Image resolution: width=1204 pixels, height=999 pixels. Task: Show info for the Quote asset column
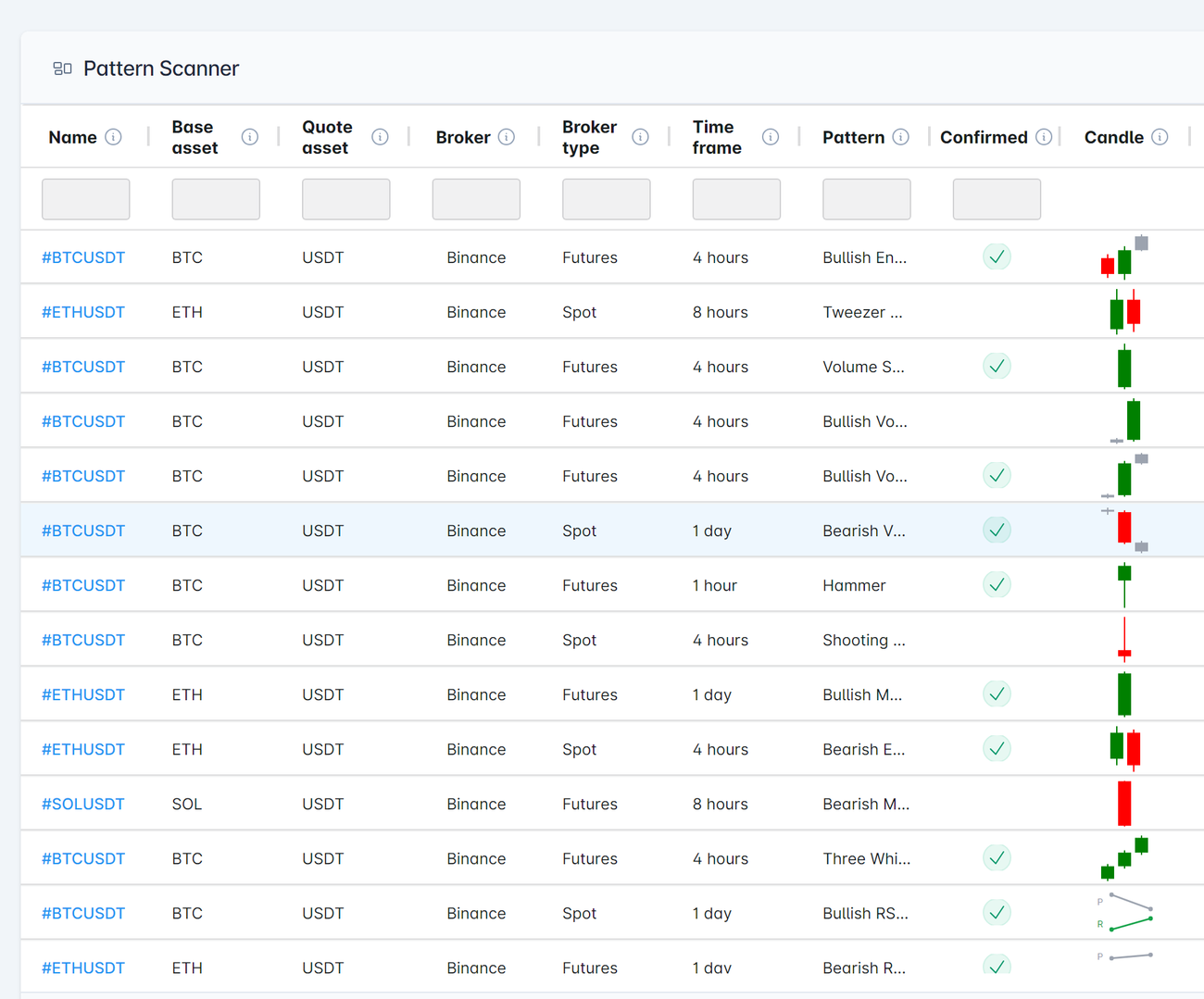[380, 137]
